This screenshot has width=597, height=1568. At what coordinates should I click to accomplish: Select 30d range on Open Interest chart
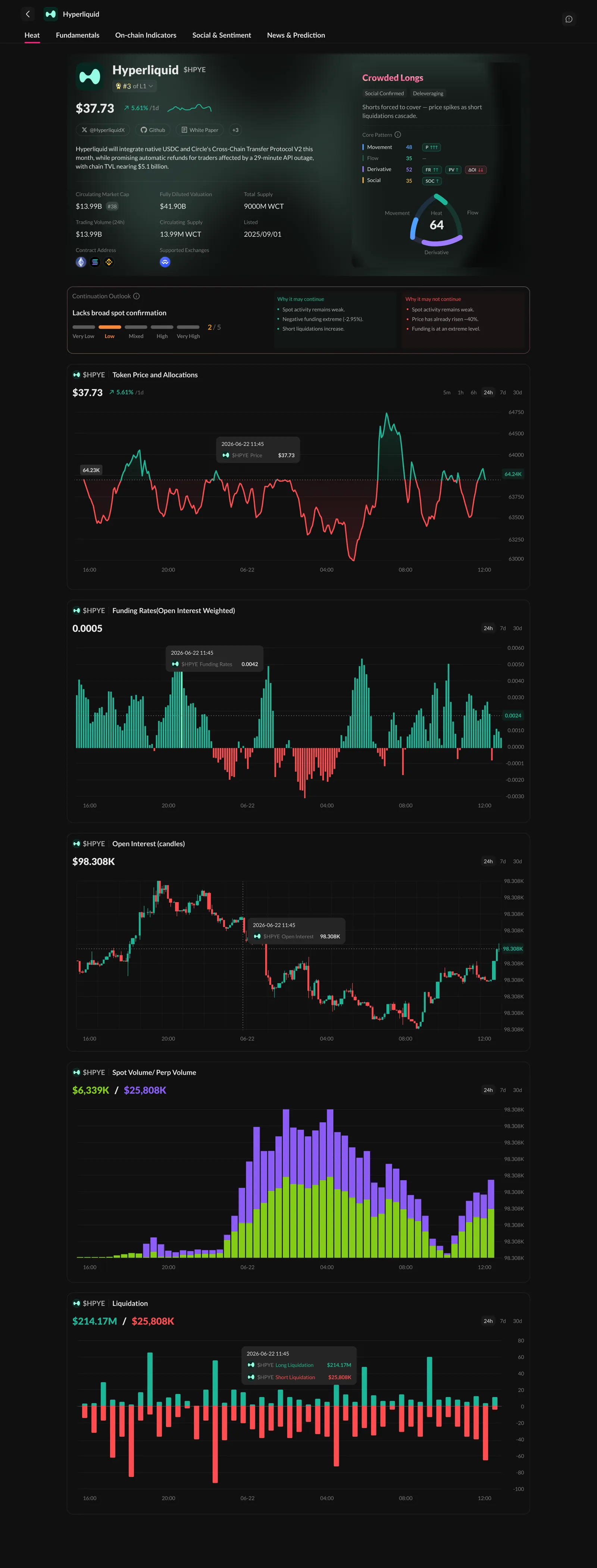(517, 861)
